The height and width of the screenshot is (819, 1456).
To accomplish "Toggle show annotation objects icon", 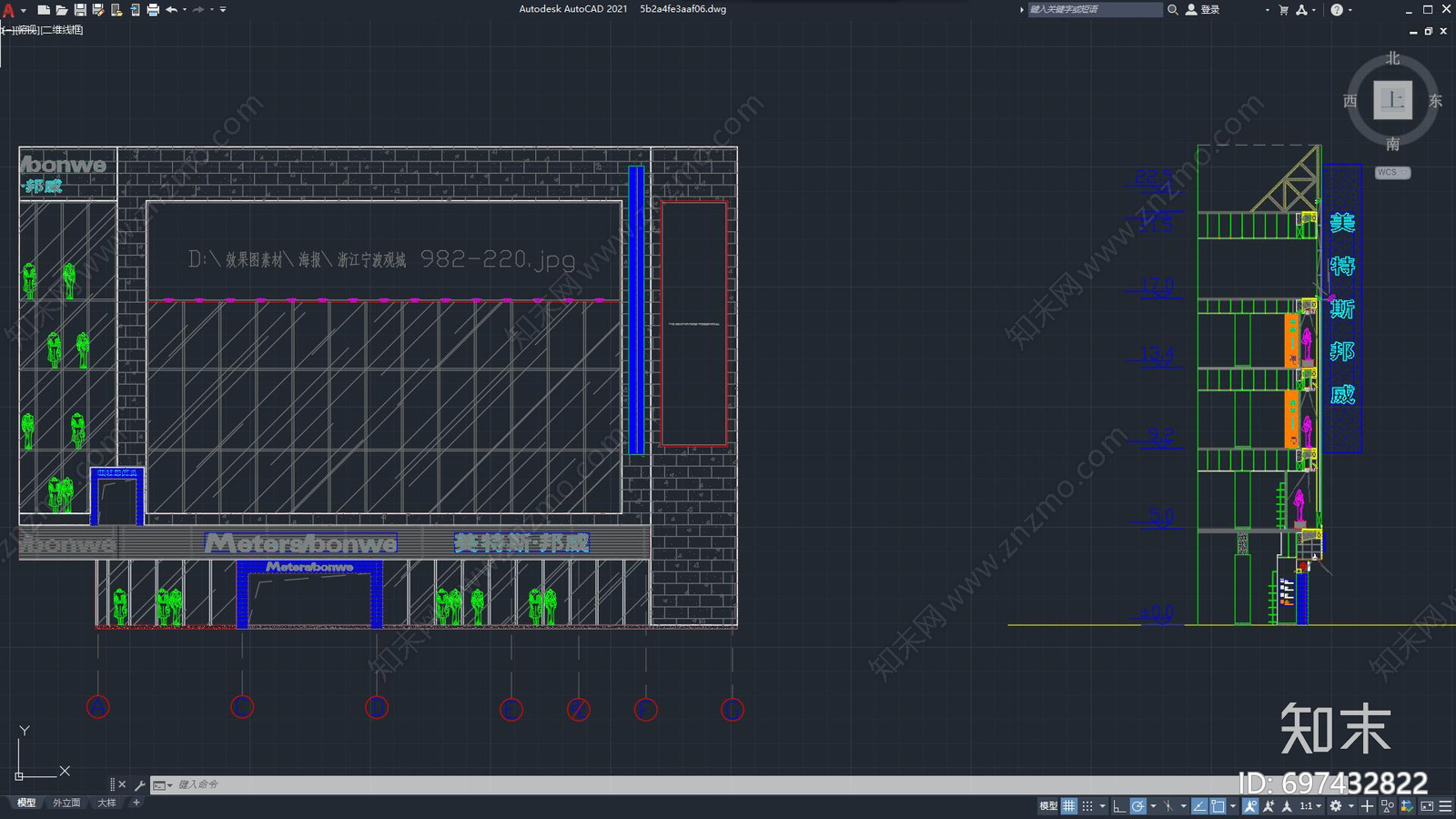I will pos(1250,805).
